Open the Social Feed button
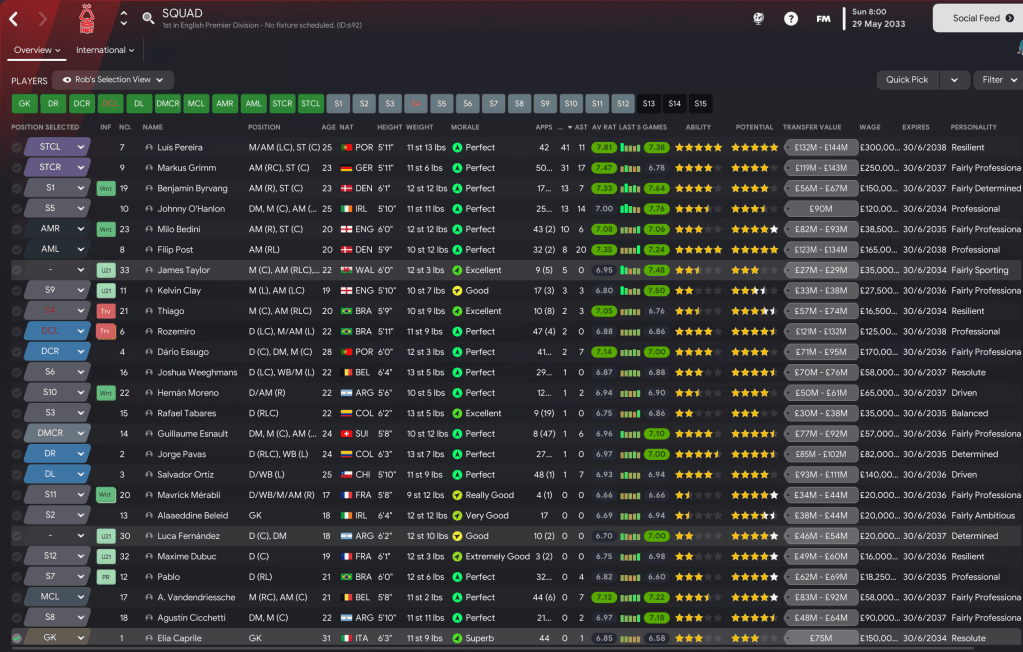The height and width of the screenshot is (652, 1023). click(976, 18)
